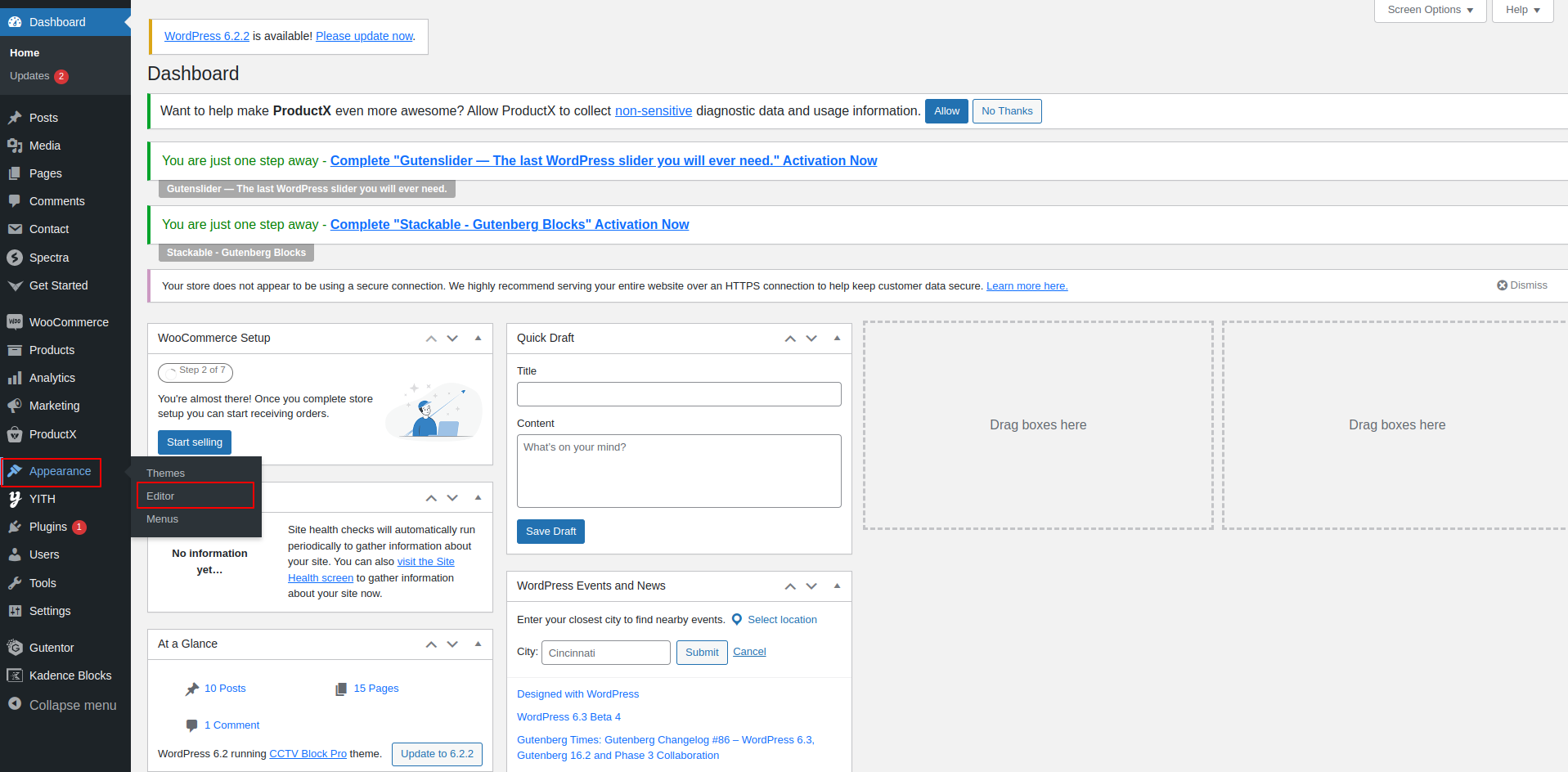Click the Spectra icon in sidebar

click(15, 258)
